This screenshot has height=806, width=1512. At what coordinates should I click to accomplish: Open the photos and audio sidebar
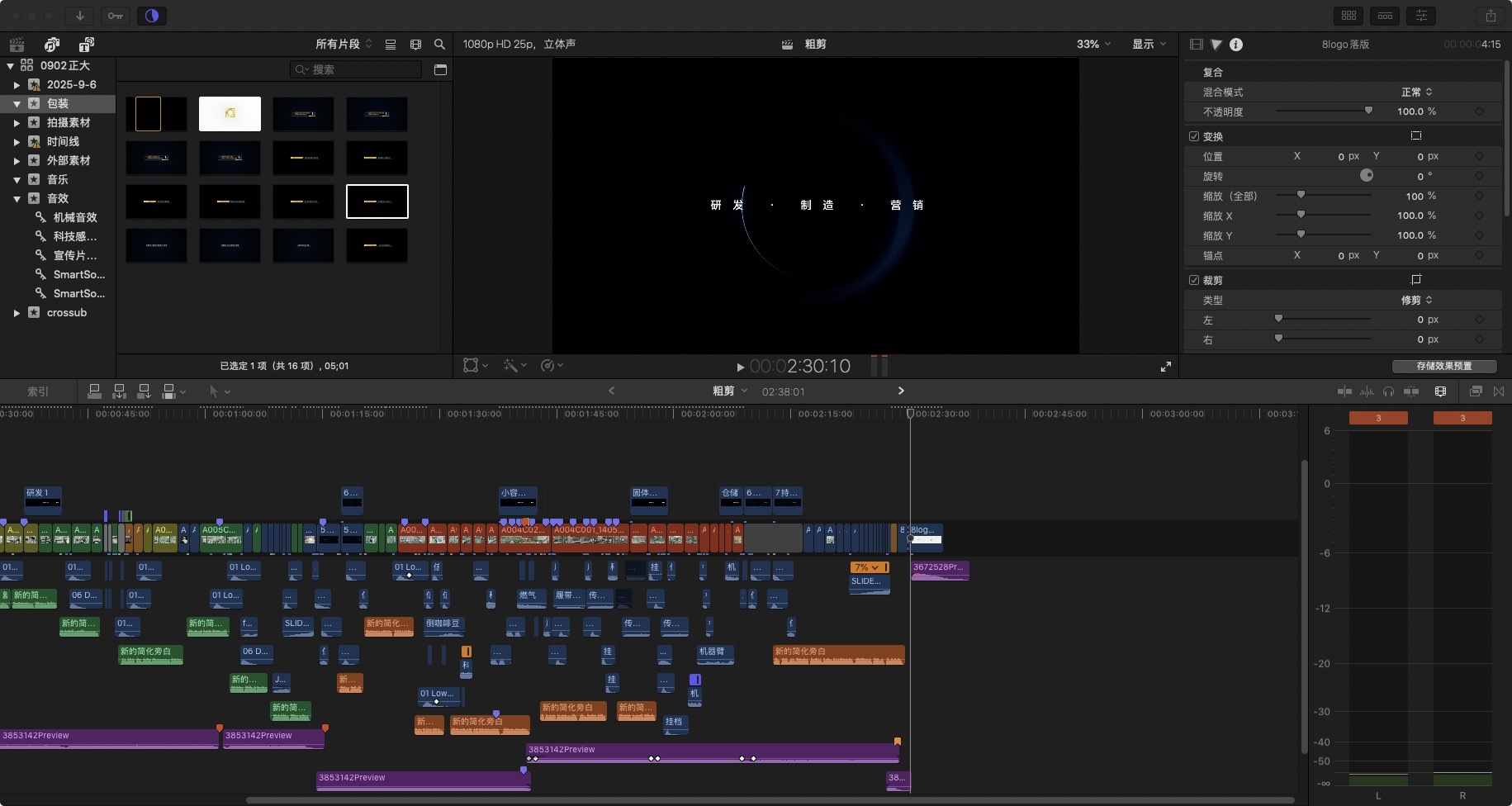click(52, 45)
